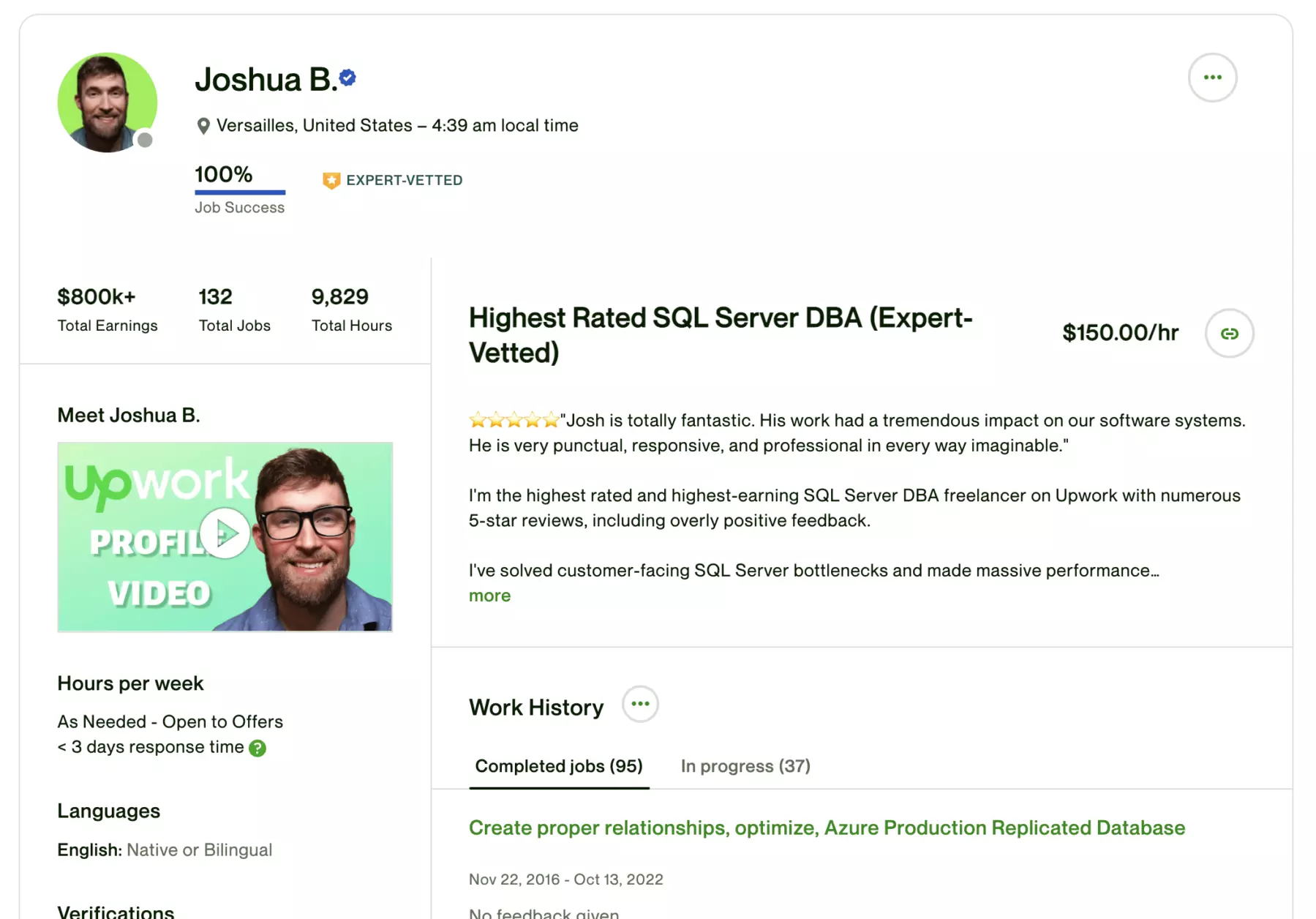This screenshot has width=1316, height=919.
Task: Click the five-star rating in description
Action: pyautogui.click(x=514, y=420)
